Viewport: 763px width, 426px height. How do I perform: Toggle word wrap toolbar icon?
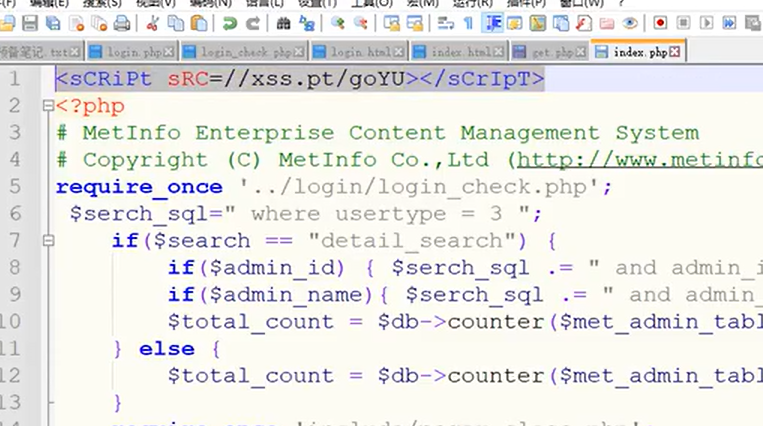pyautogui.click(x=445, y=23)
